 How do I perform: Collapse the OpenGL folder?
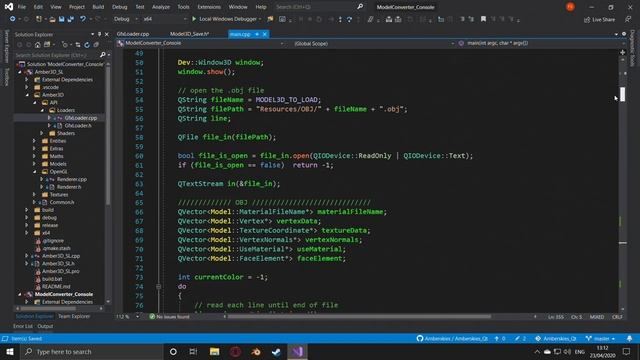click(x=34, y=171)
